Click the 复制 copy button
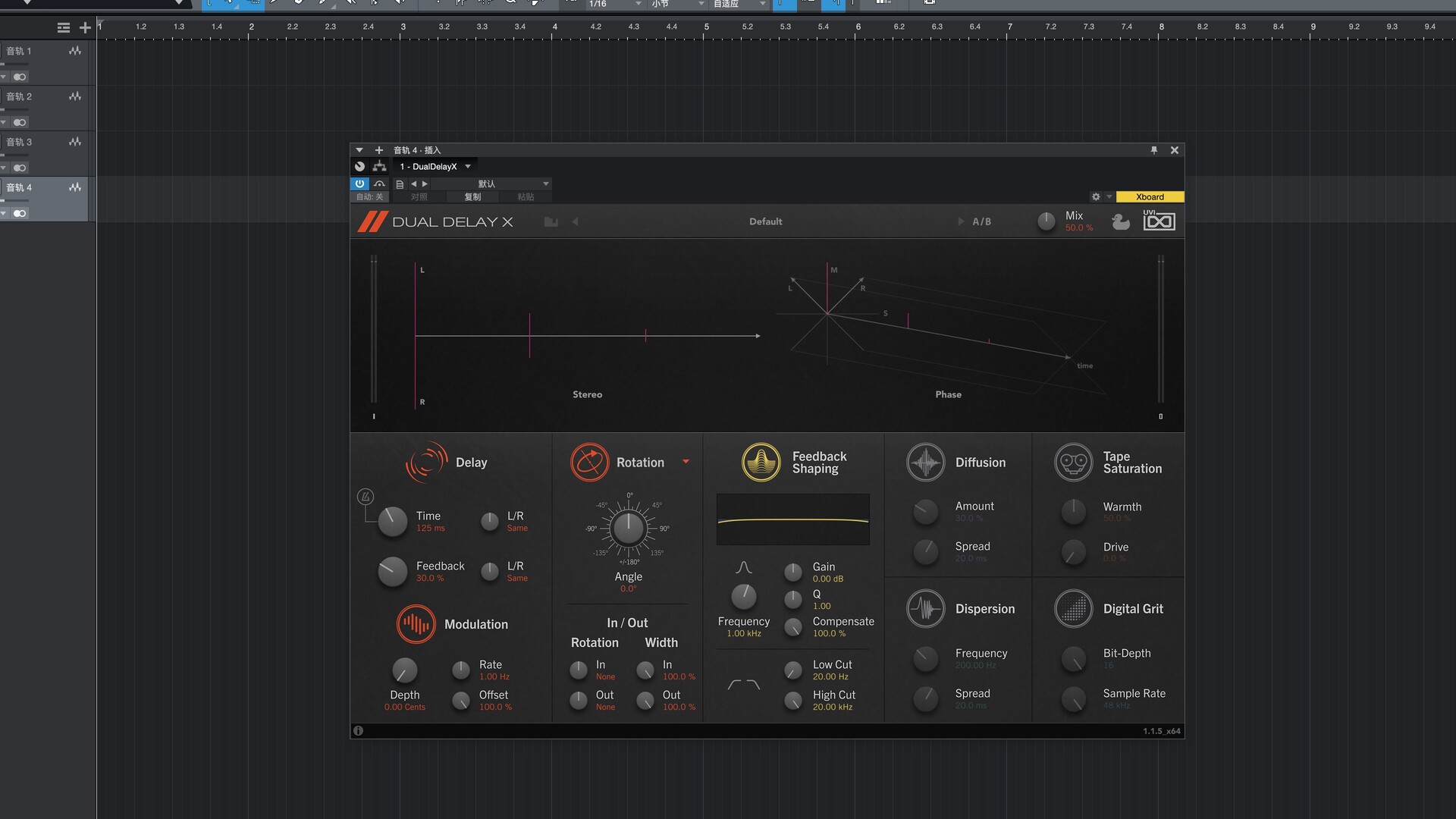Screen dimensions: 1456x819 click(x=472, y=197)
